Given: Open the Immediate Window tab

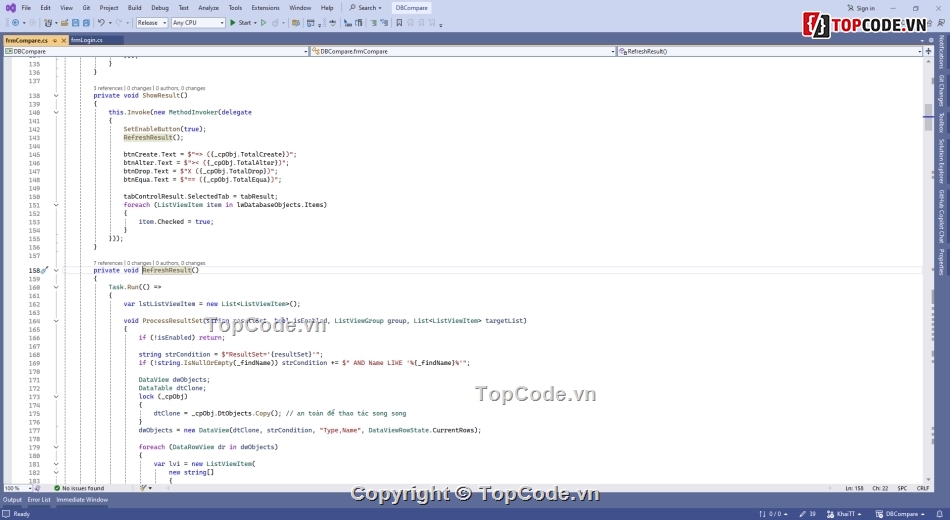Looking at the screenshot, I should [x=82, y=500].
